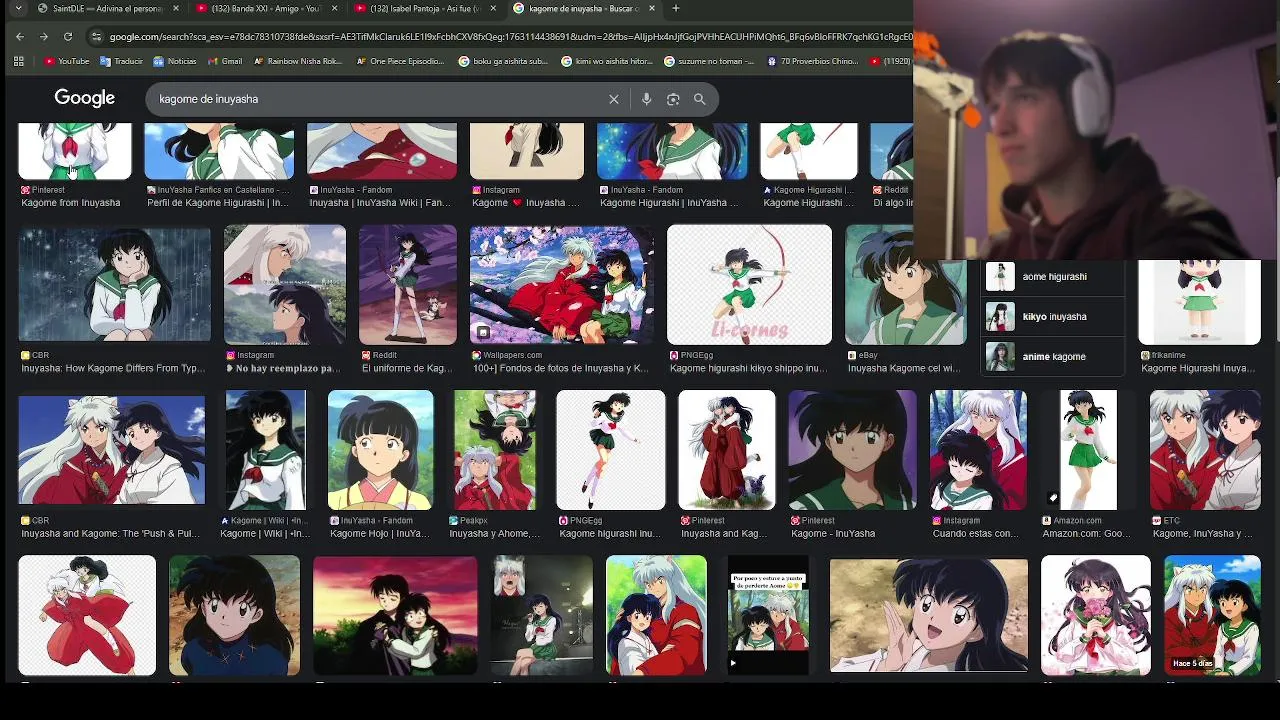Open eBay 'Inuyasha Kagome cel' image
This screenshot has height=720, width=1280.
(x=906, y=284)
